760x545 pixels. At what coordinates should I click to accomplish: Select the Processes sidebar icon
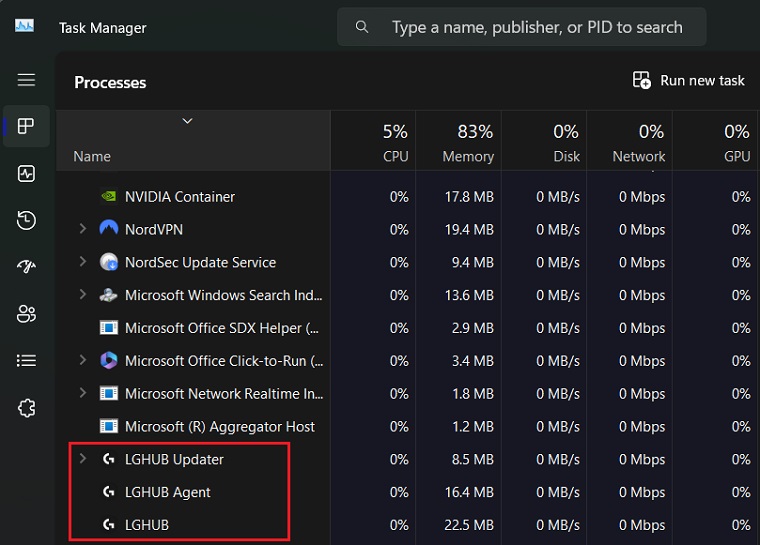tap(26, 126)
